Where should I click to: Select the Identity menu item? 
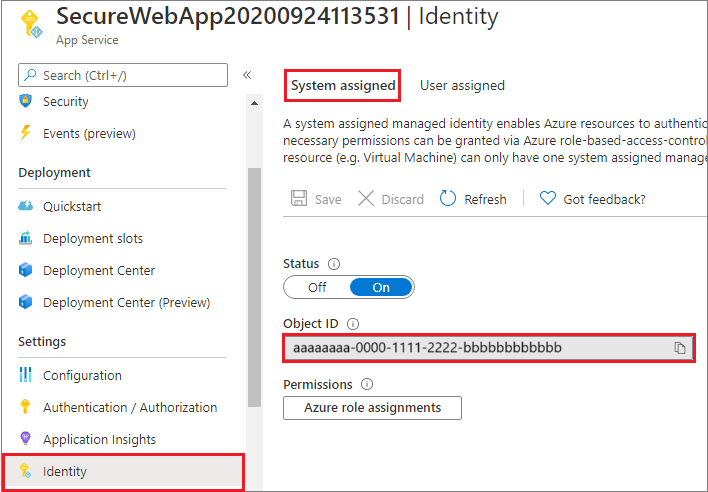pyautogui.click(x=123, y=472)
